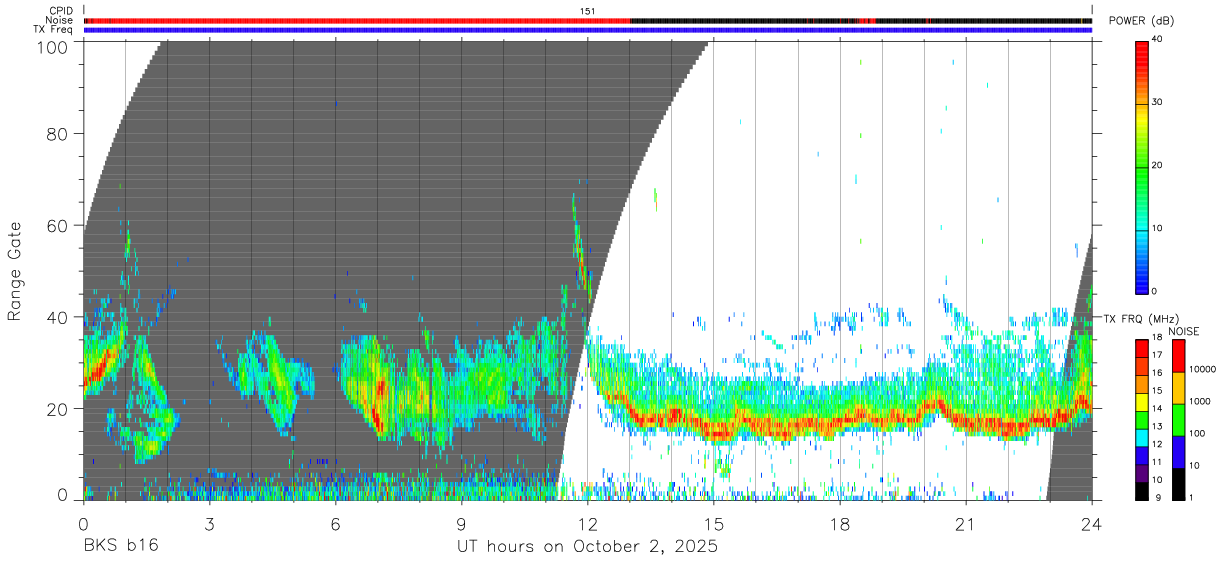The width and height of the screenshot is (1228, 567).
Task: Click the black bottom segment of TX FRQ colorbar
Action: (x=1141, y=491)
